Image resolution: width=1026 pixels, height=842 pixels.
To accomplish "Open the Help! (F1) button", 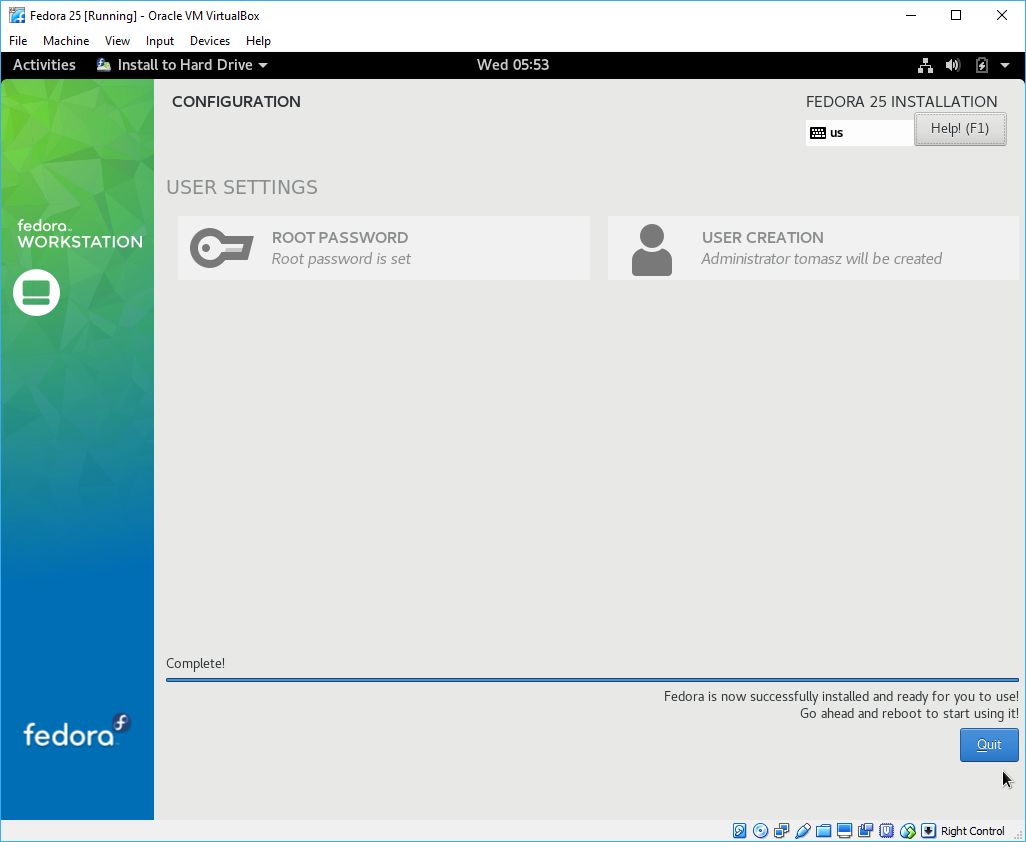I will (960, 129).
